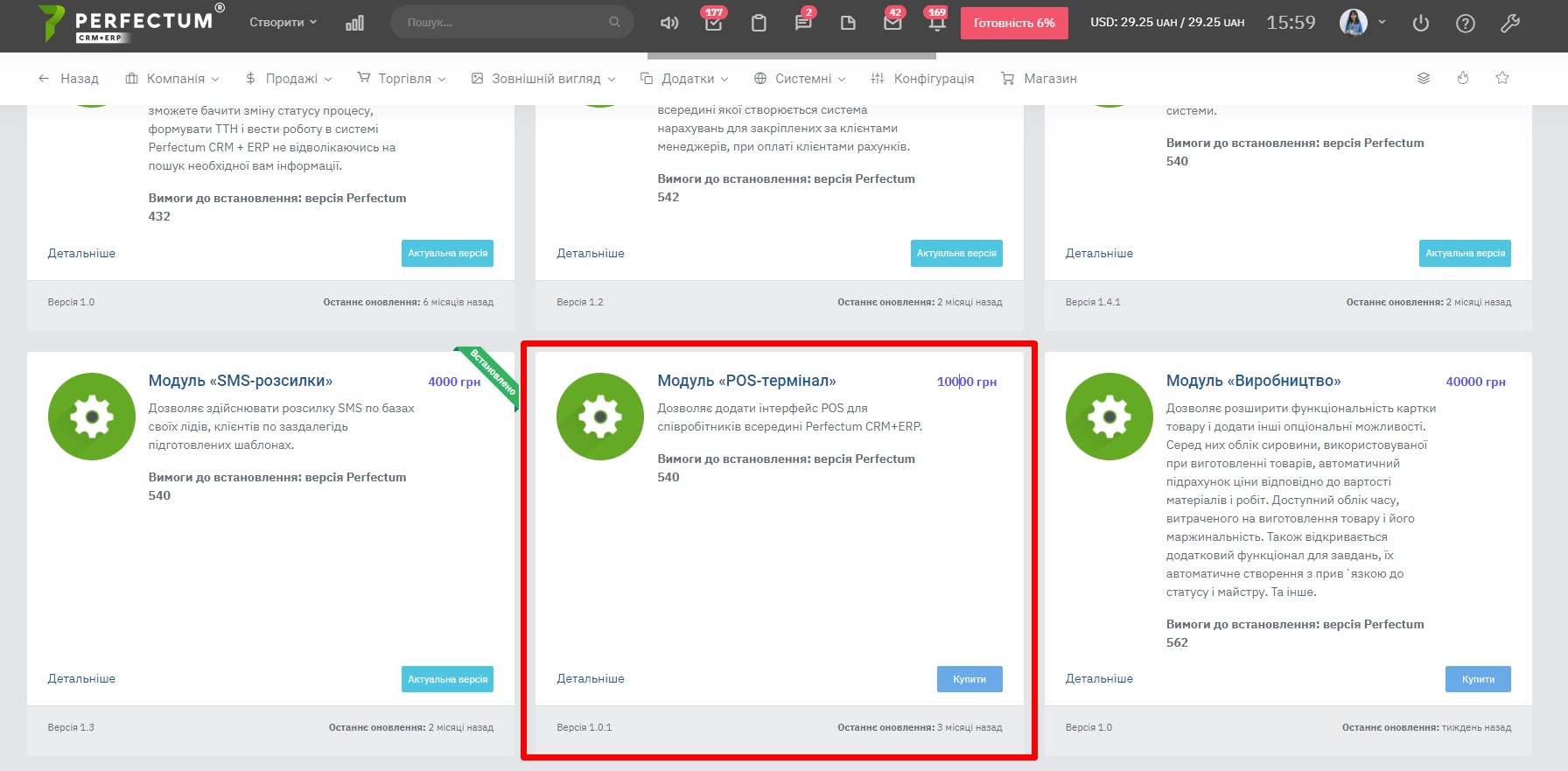The image size is (1568, 771).
Task: Click Актуальна версія on version 1.4.1 card
Action: click(x=1465, y=253)
